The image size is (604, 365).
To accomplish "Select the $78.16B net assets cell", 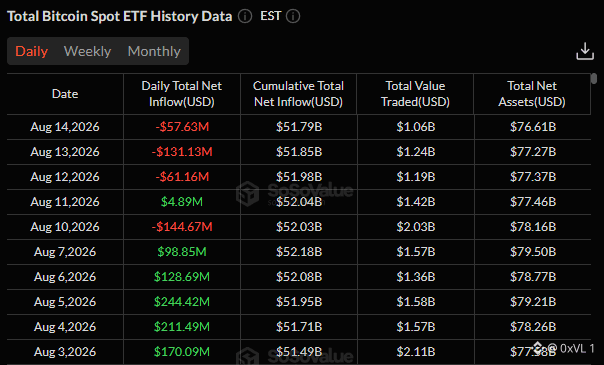I will click(x=533, y=227).
